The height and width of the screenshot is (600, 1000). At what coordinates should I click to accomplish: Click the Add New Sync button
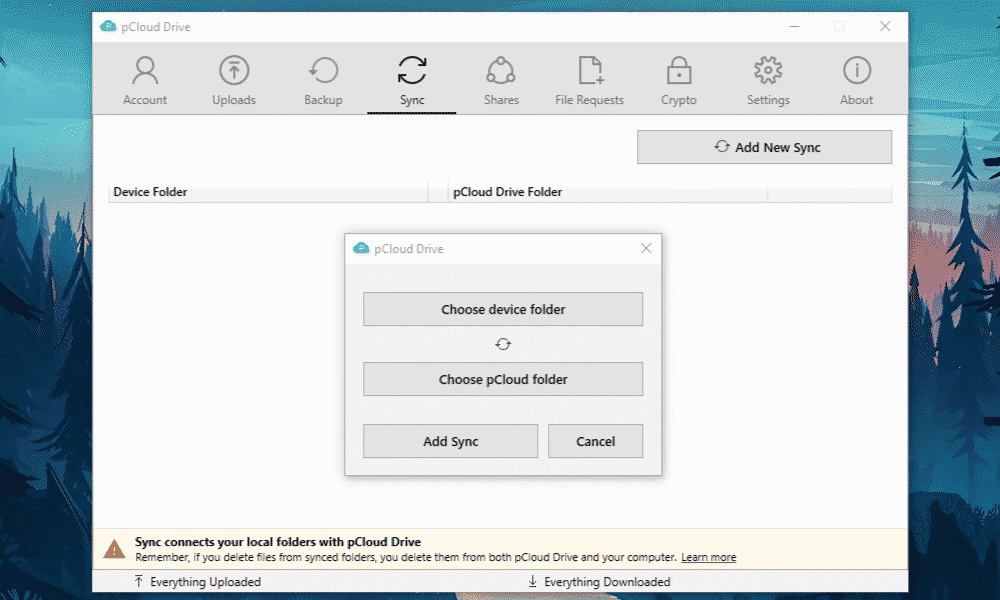click(x=764, y=147)
